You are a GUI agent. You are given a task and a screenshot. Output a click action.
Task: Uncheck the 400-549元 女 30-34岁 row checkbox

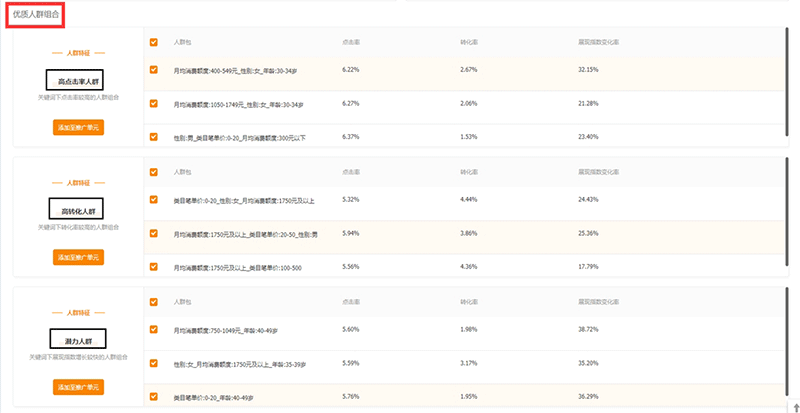(x=153, y=70)
